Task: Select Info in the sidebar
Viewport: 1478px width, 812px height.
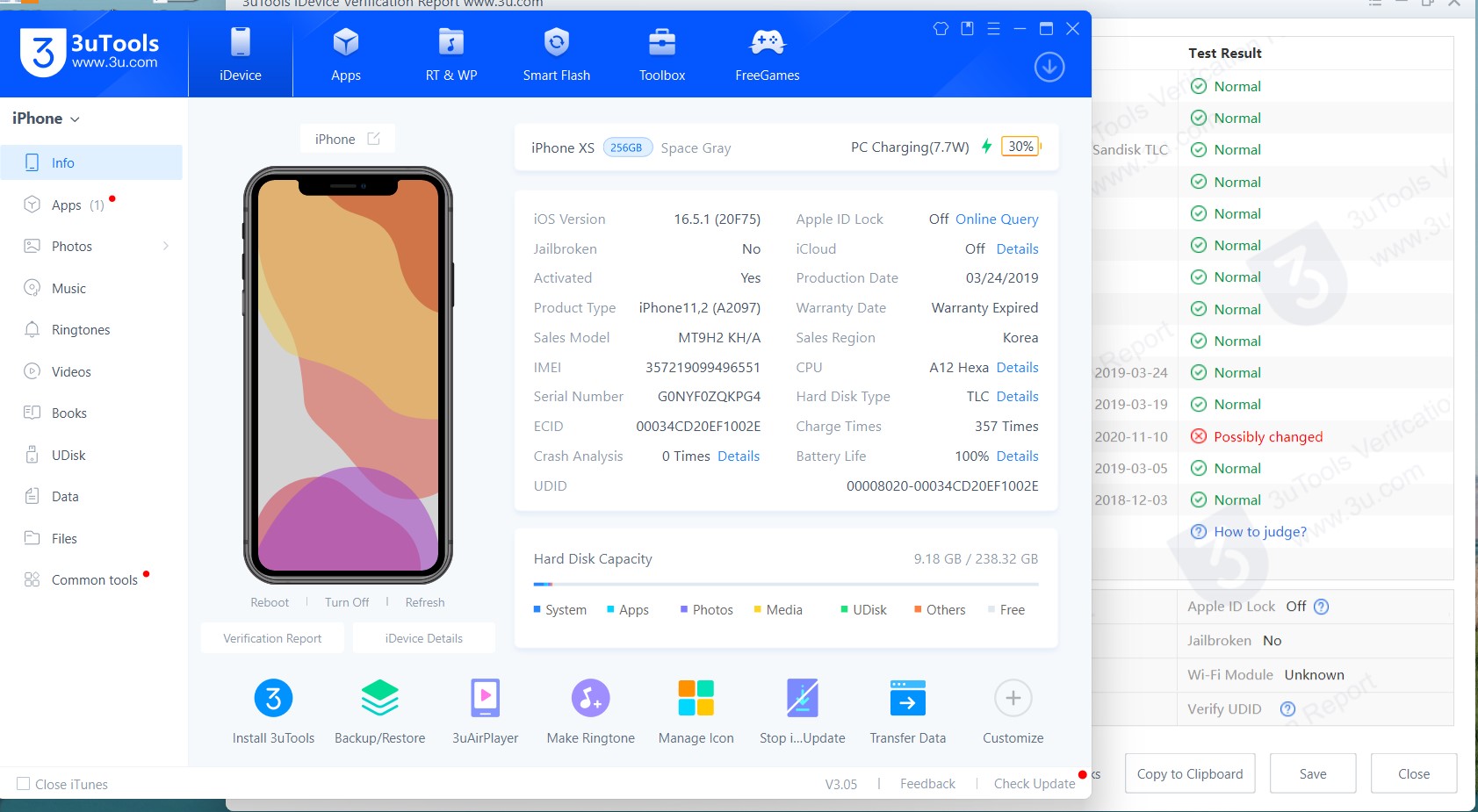Action: click(91, 162)
